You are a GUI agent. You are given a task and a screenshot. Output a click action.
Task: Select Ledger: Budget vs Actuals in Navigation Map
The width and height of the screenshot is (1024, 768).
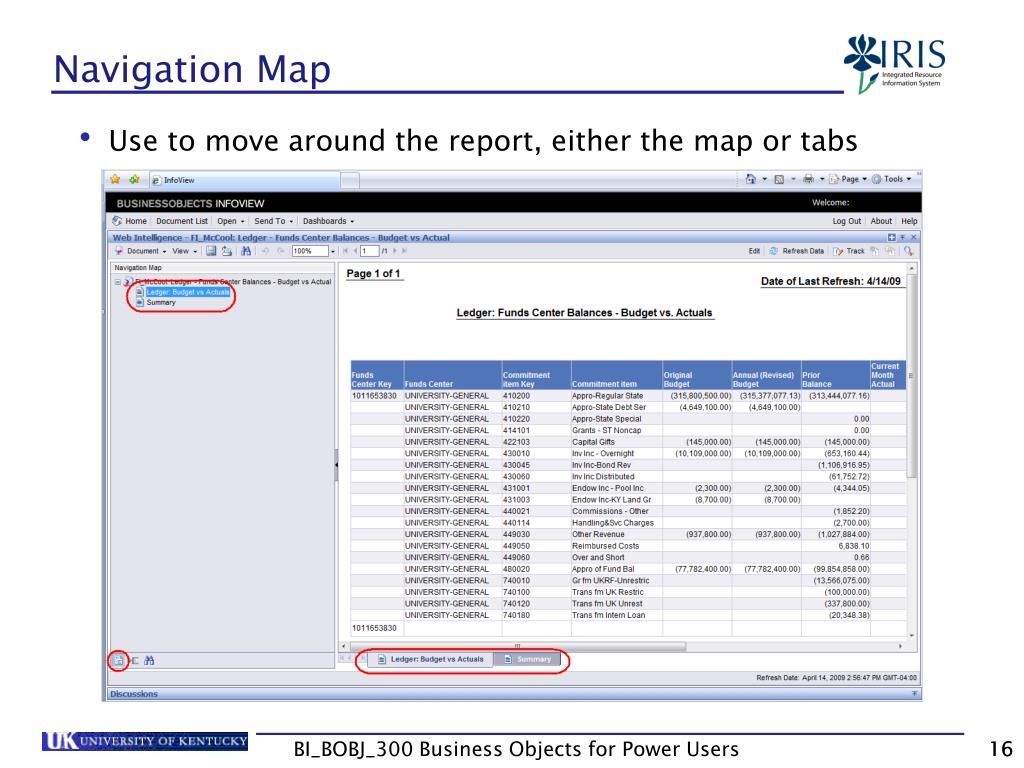188,292
